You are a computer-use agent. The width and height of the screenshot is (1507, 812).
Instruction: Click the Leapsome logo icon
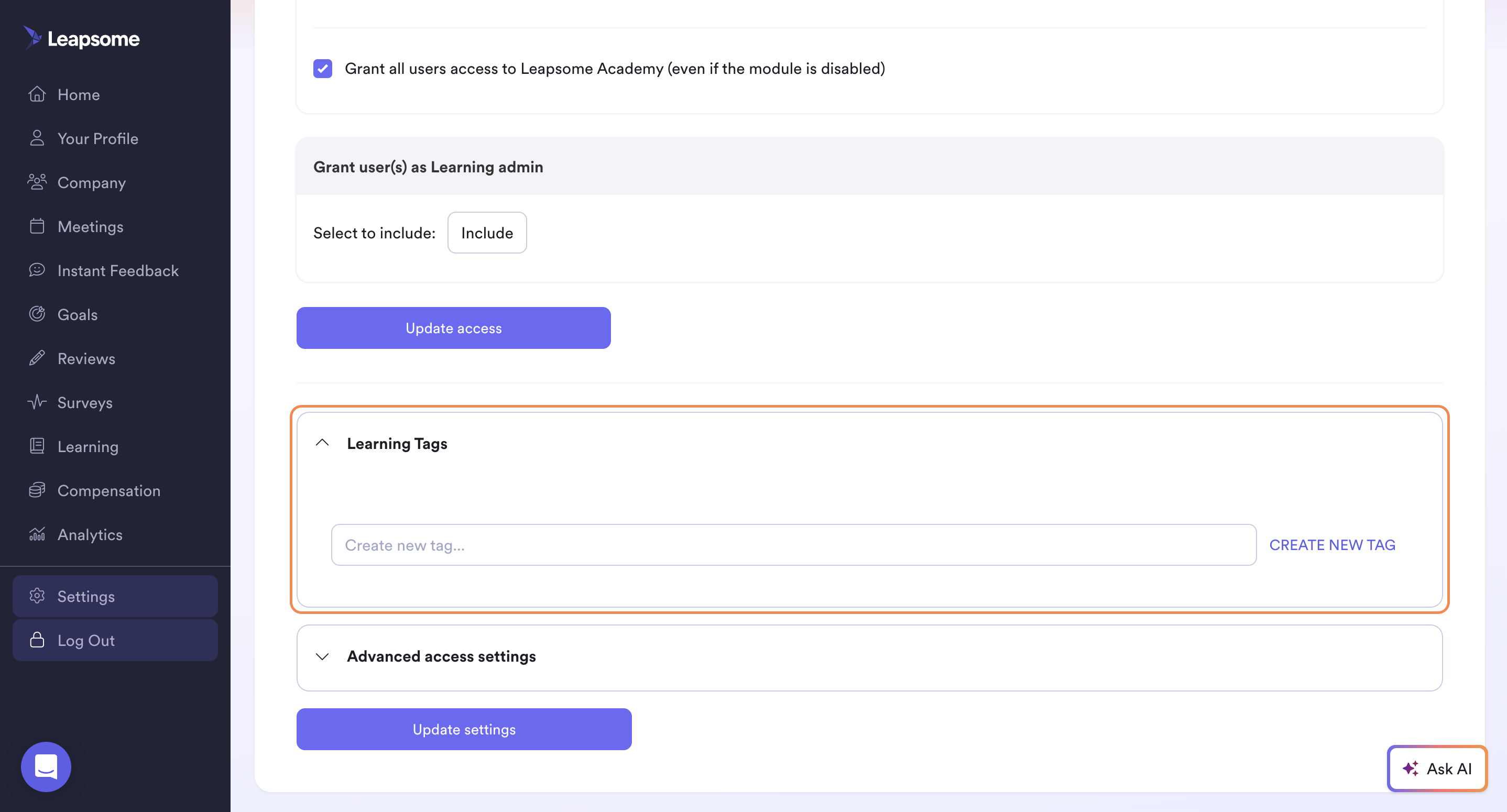tap(33, 38)
